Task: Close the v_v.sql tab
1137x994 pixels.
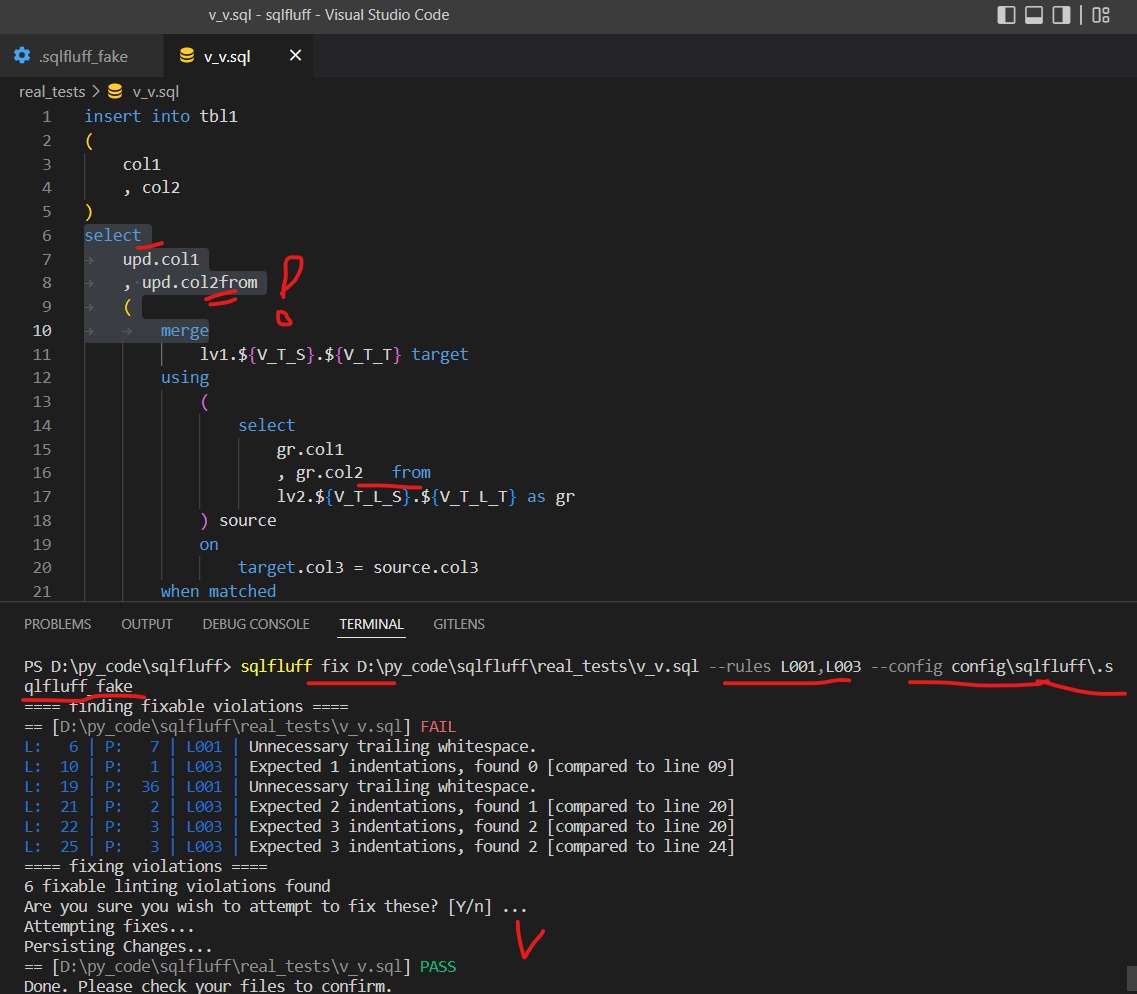Action: [295, 55]
